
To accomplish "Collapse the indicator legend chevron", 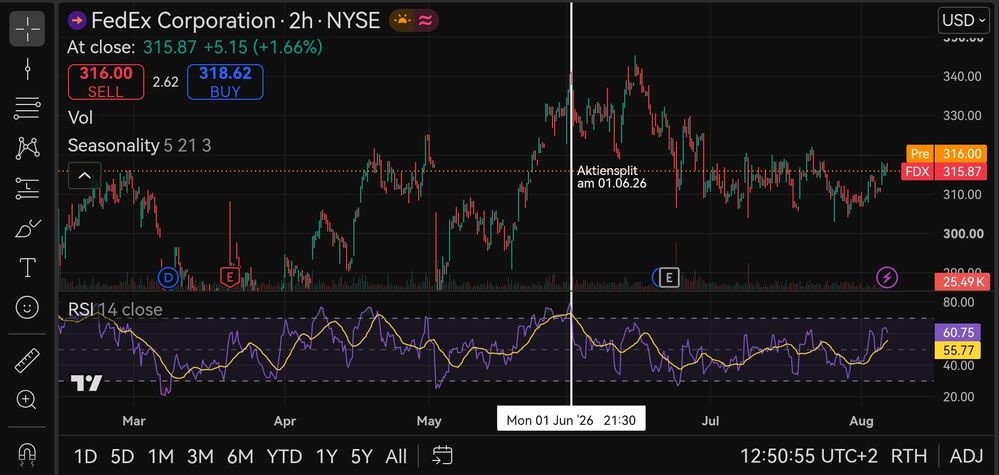I will coord(84,175).
